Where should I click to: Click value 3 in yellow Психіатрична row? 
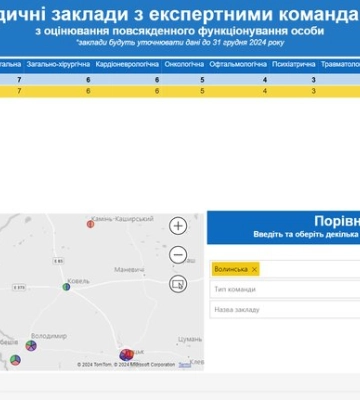coord(313,91)
